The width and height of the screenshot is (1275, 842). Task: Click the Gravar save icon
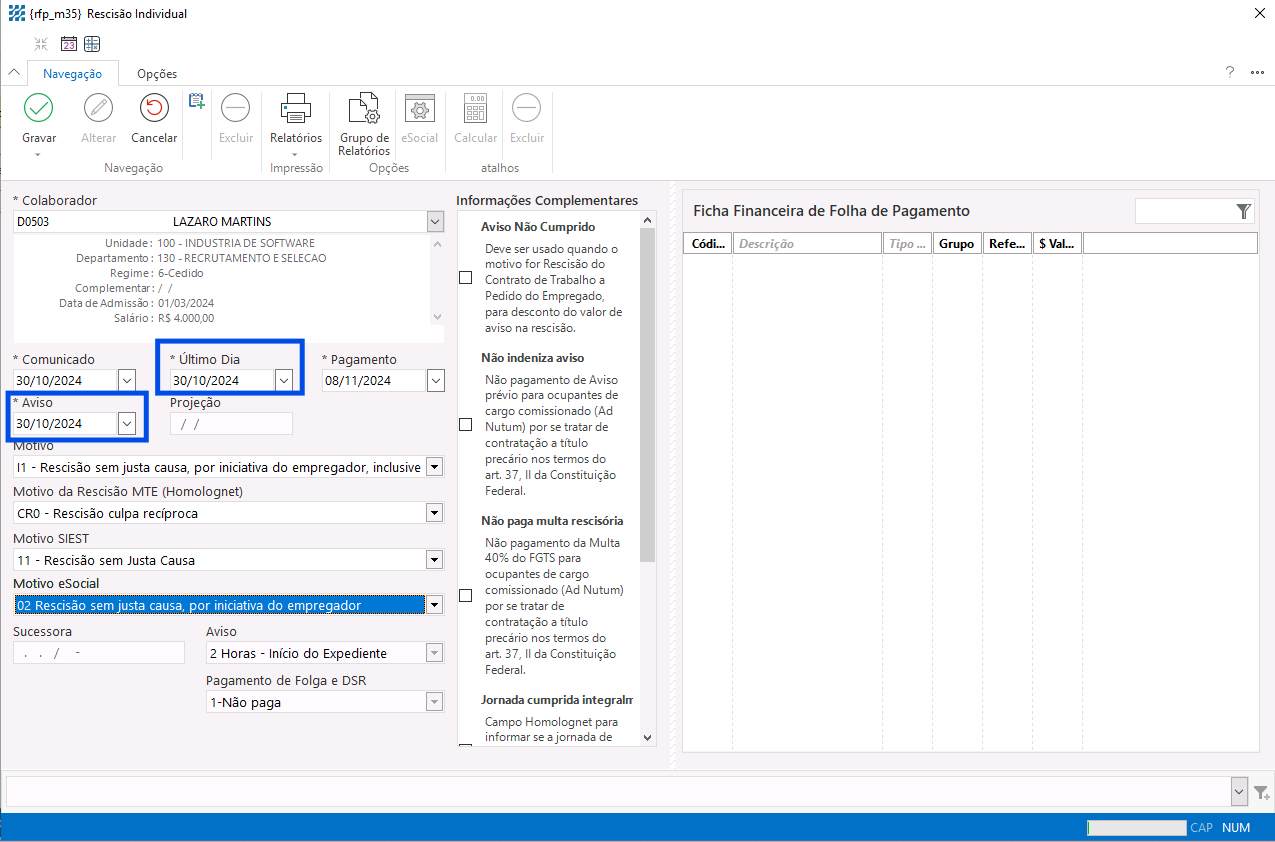38,108
